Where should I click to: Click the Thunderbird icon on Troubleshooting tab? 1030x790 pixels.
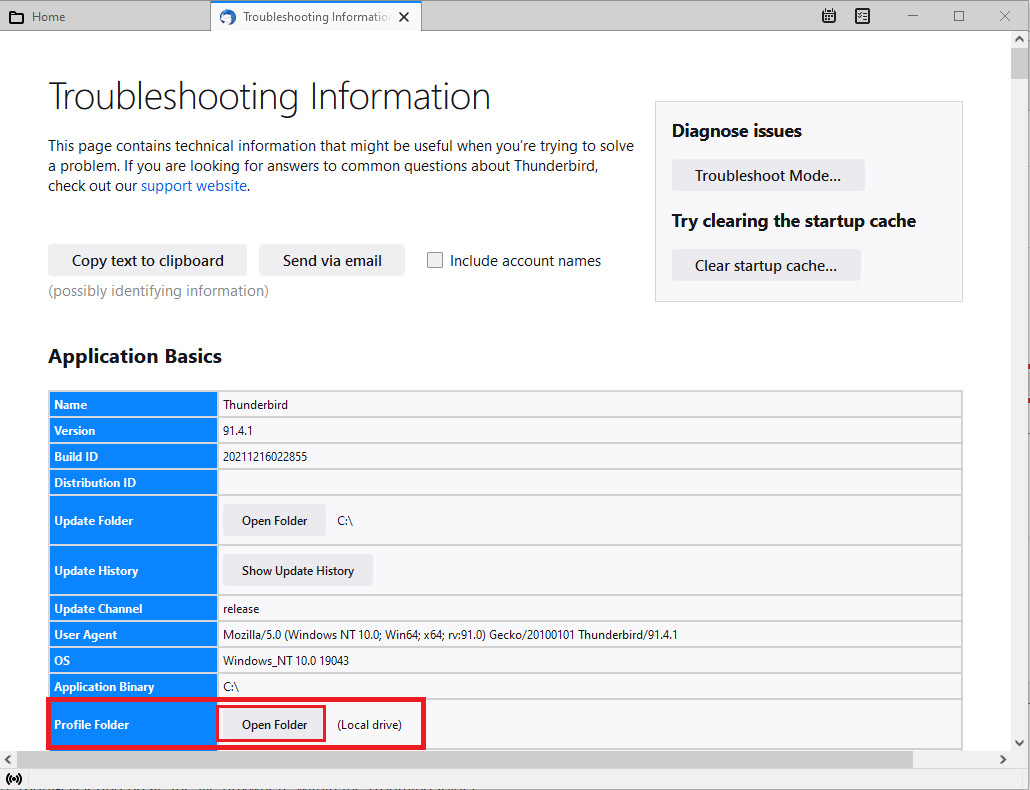[x=228, y=17]
